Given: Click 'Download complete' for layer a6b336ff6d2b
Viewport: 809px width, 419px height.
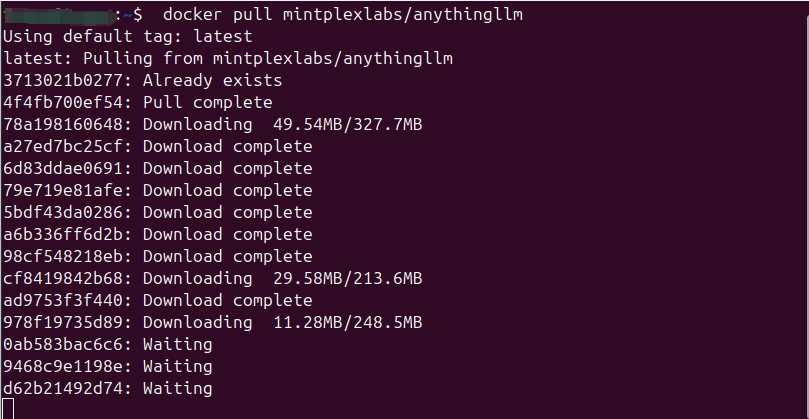Looking at the screenshot, I should (227, 235).
